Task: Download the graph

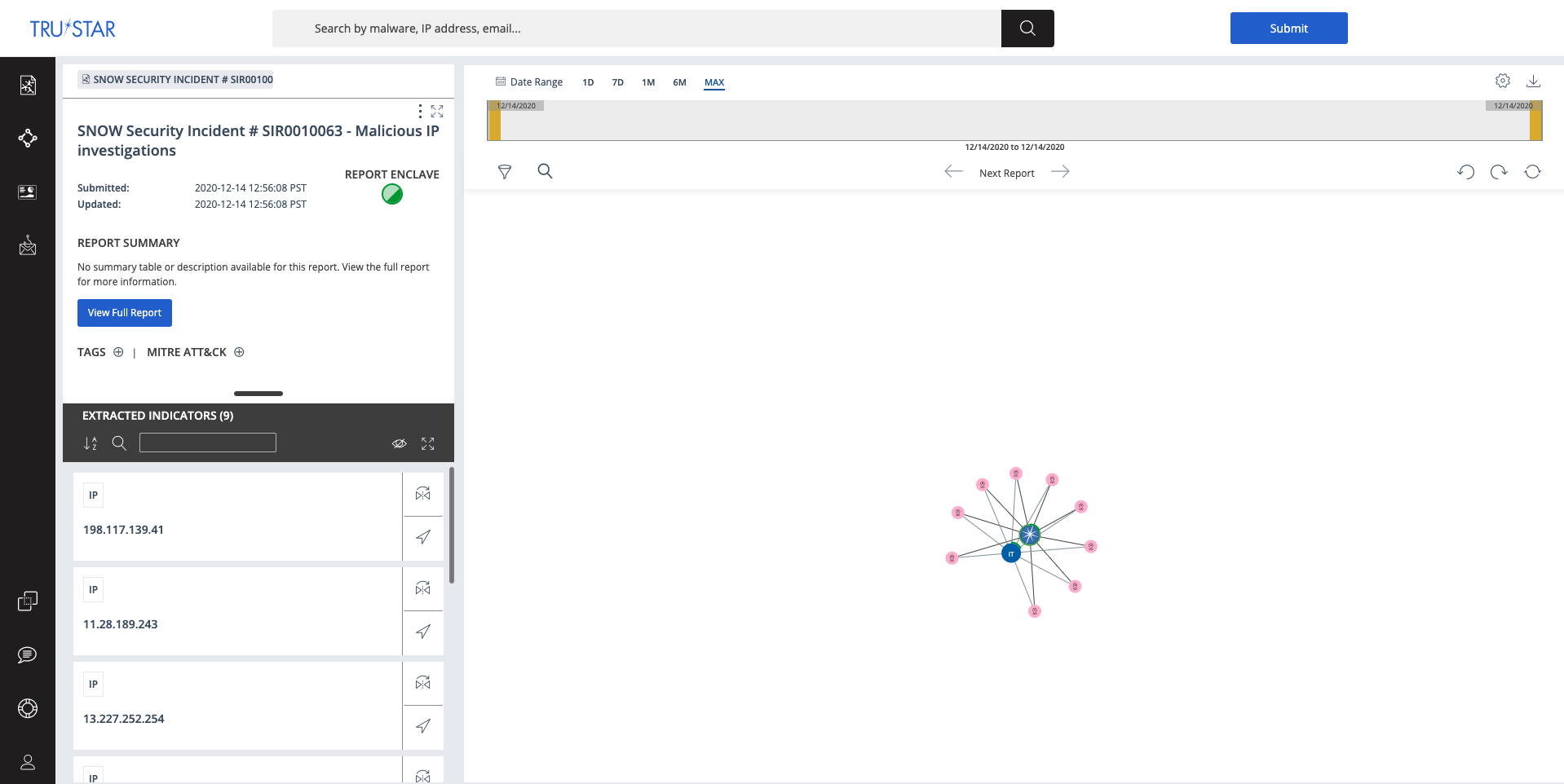Action: (1534, 81)
